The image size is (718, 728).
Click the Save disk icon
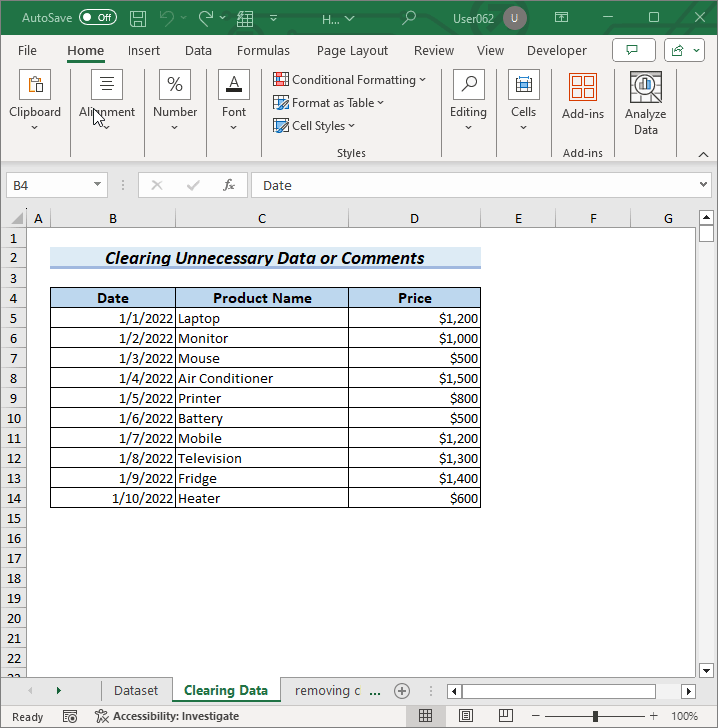(x=138, y=18)
